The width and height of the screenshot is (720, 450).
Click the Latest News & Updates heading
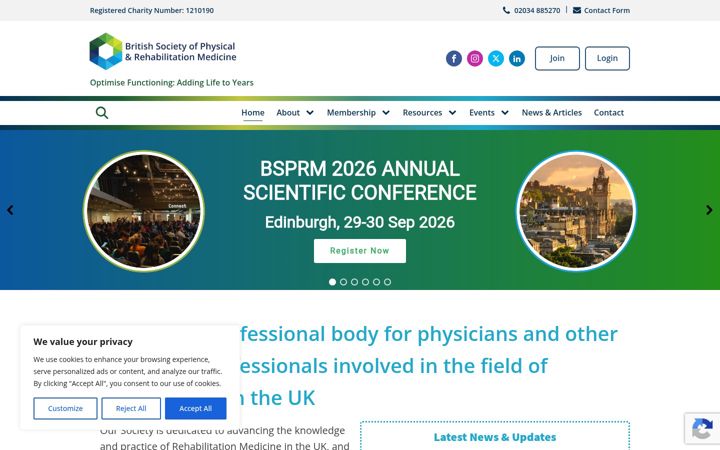[x=495, y=437]
